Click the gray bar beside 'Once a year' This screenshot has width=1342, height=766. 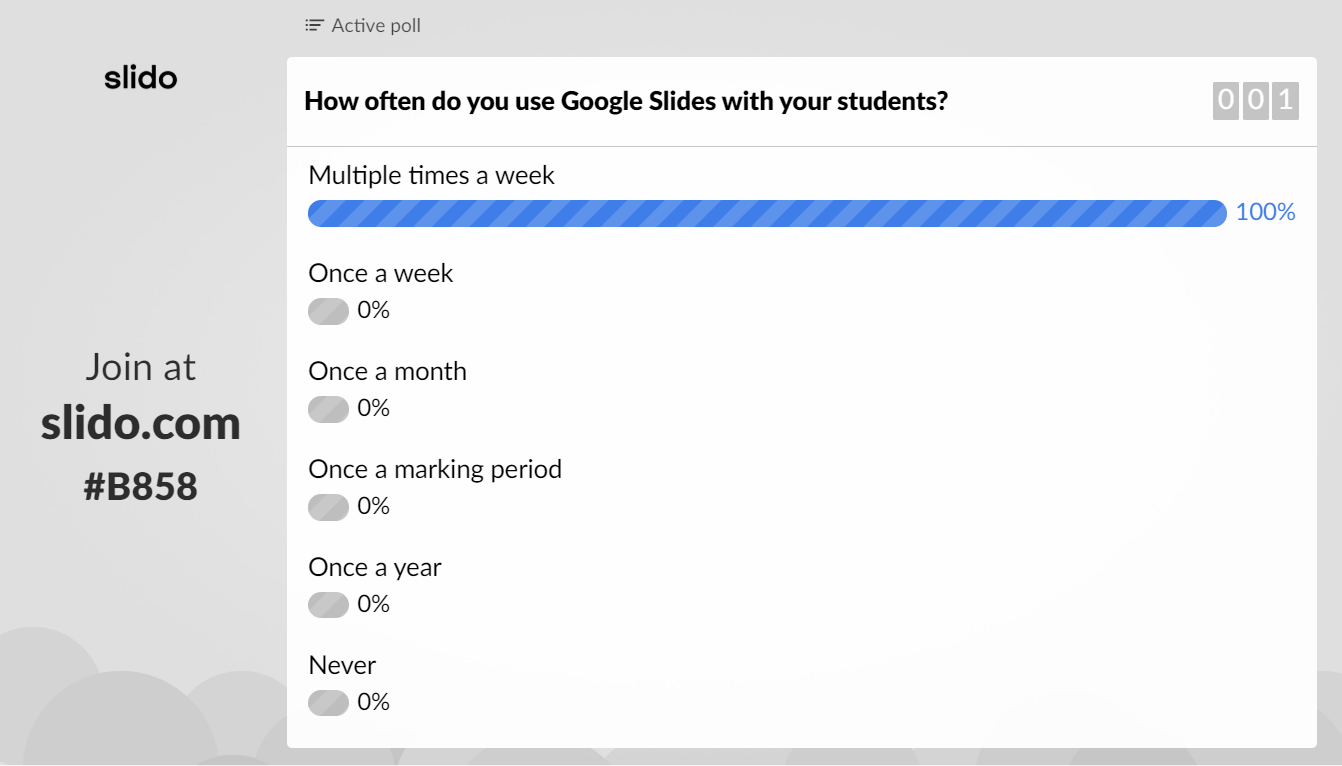click(x=327, y=604)
